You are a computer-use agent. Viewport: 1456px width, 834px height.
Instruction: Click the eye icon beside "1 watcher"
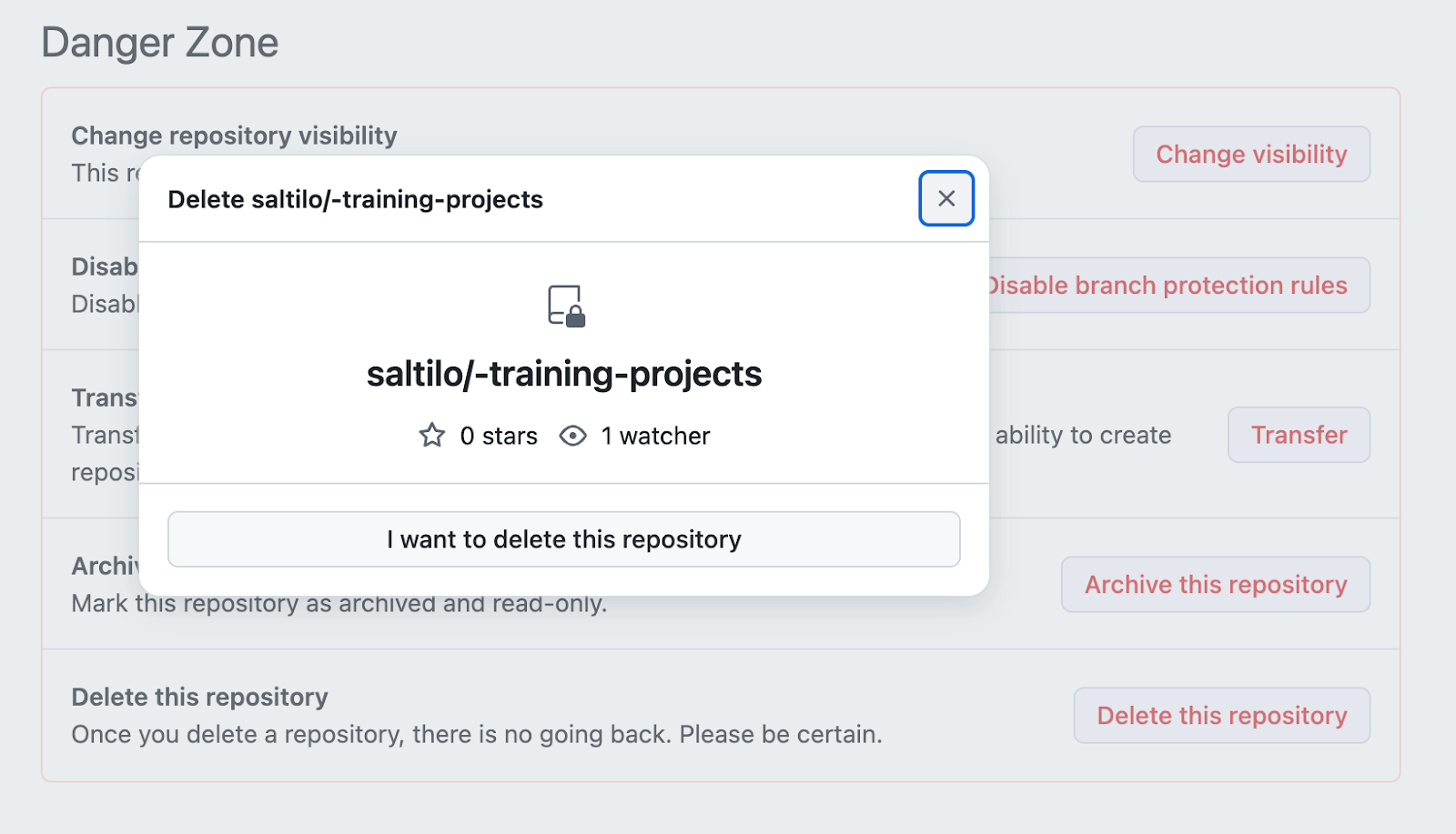click(571, 436)
